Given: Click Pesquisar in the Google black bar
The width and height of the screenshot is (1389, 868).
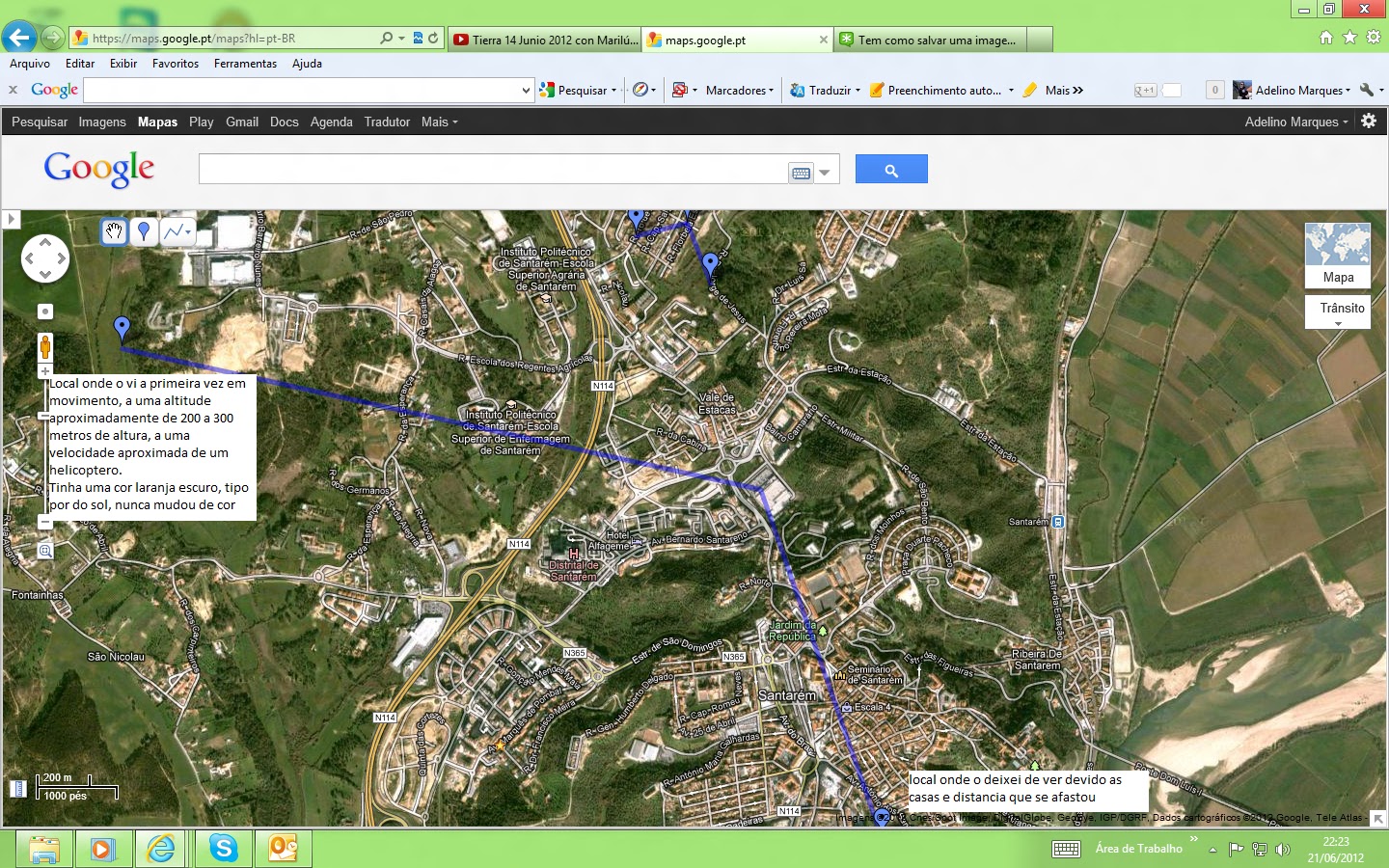Looking at the screenshot, I should point(40,122).
